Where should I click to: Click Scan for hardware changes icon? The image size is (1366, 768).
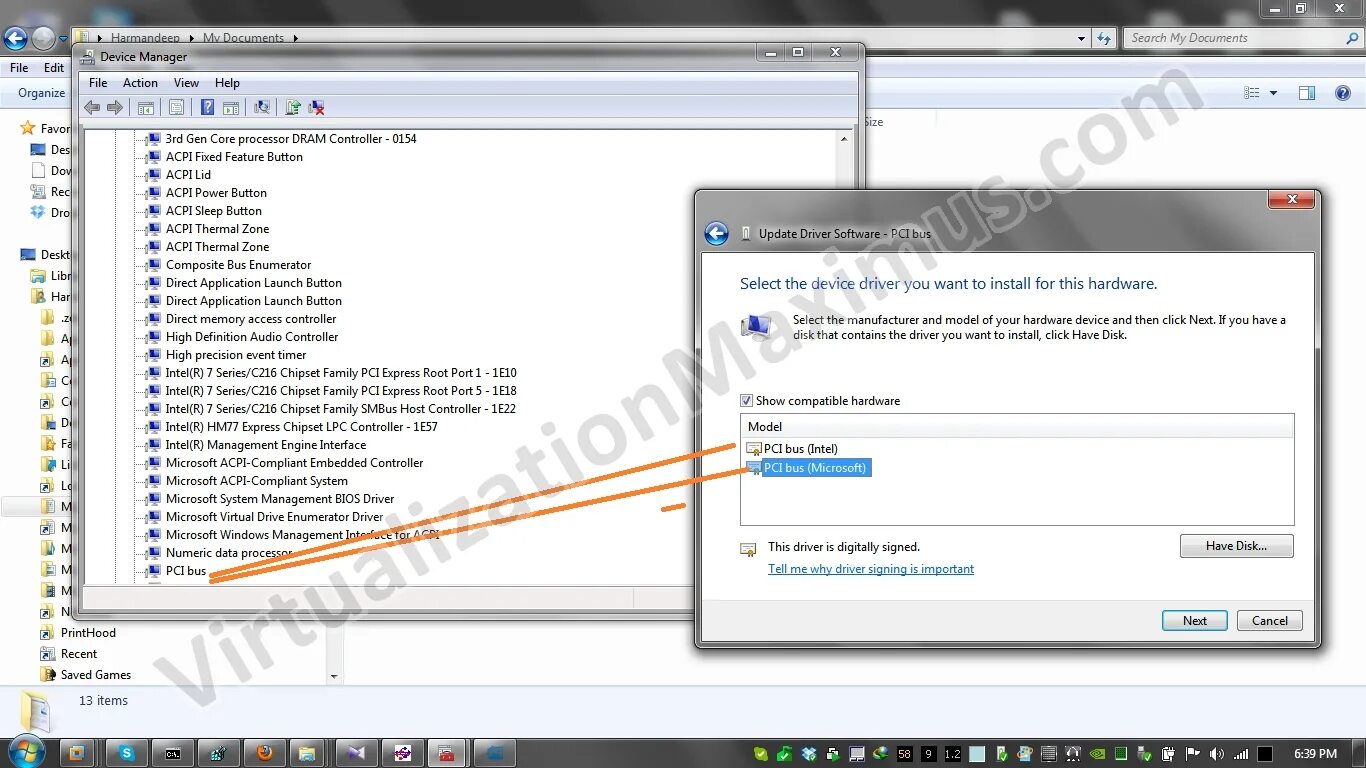coord(262,108)
